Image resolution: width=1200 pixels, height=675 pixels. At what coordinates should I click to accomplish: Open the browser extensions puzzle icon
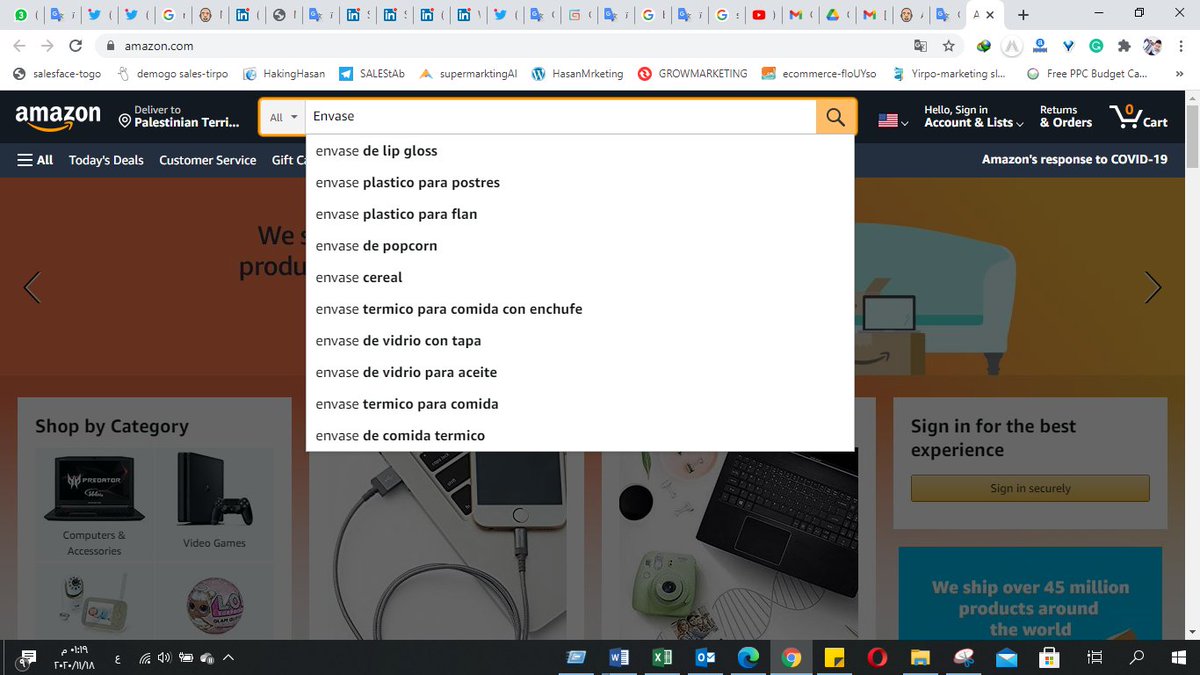pos(1124,46)
